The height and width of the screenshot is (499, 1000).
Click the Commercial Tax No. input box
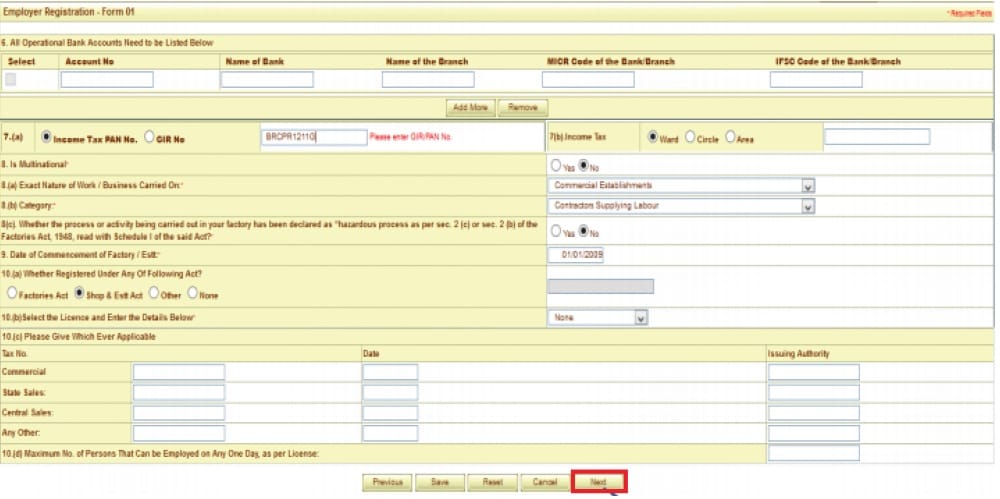point(179,372)
